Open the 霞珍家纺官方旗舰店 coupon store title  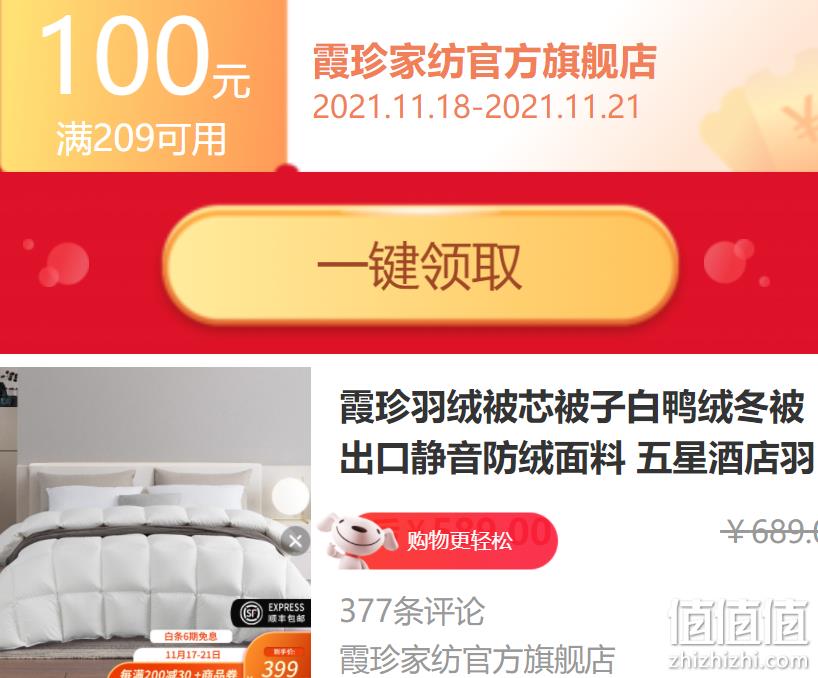click(x=484, y=63)
